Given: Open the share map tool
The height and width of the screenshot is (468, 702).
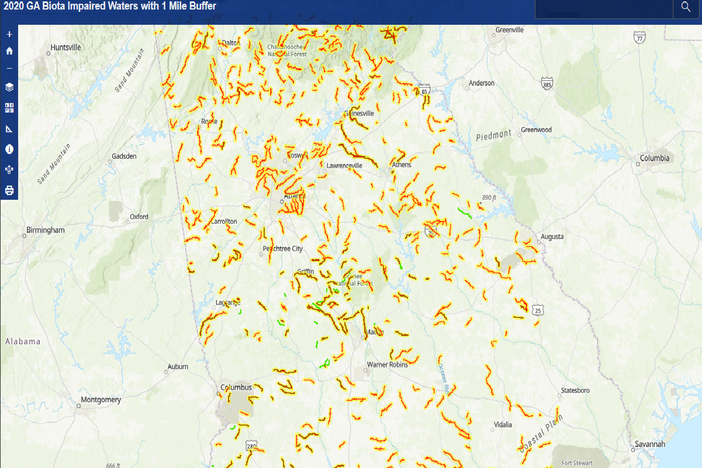Looking at the screenshot, I should tap(9, 169).
